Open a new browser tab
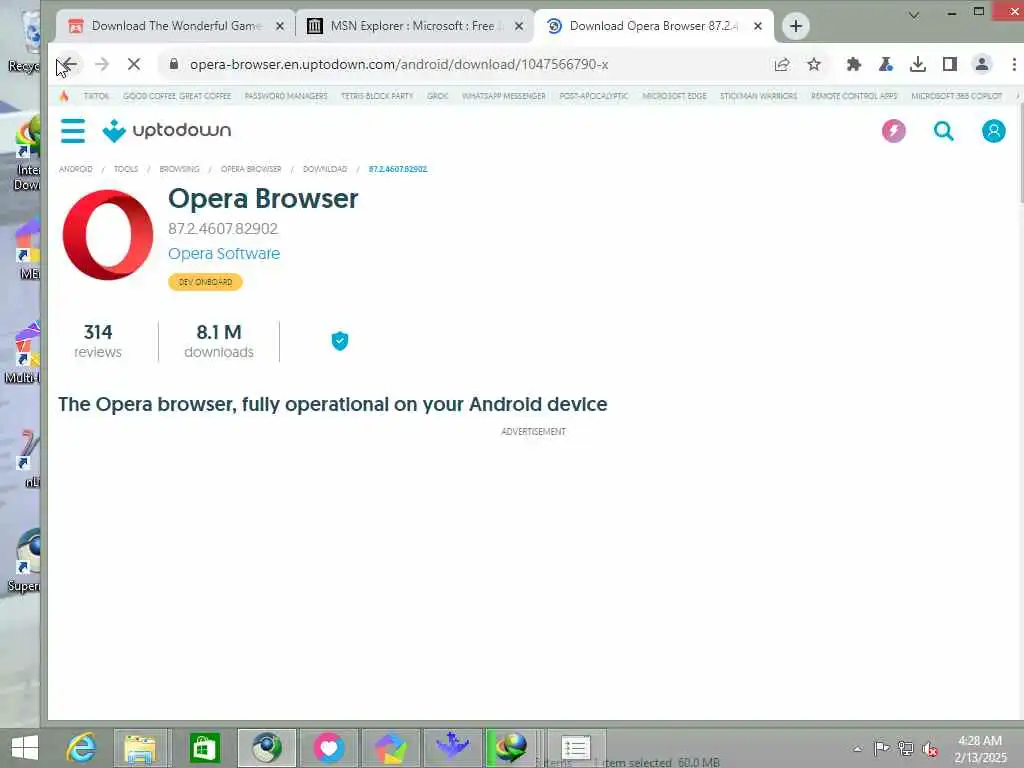This screenshot has width=1024, height=768. [x=795, y=26]
